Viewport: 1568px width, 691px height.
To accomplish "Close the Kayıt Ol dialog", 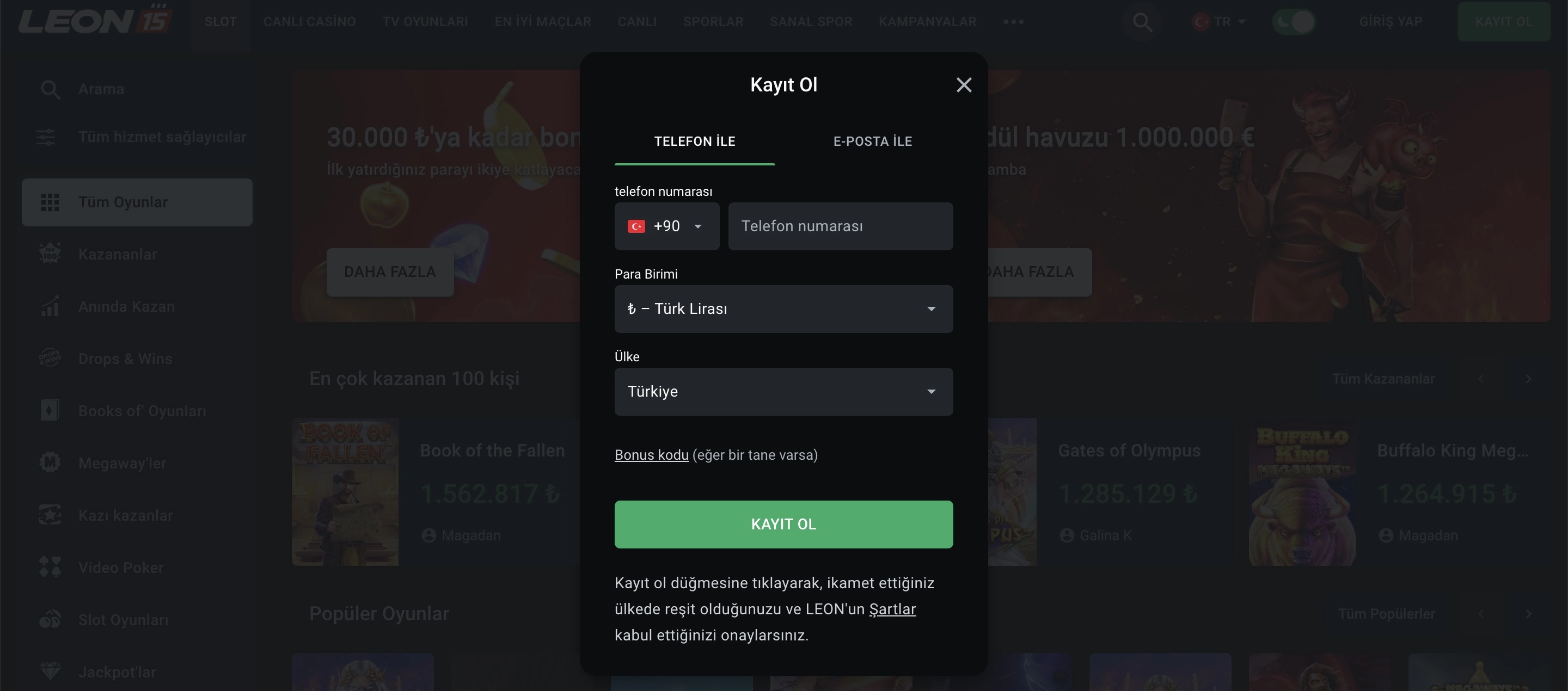I will point(964,84).
